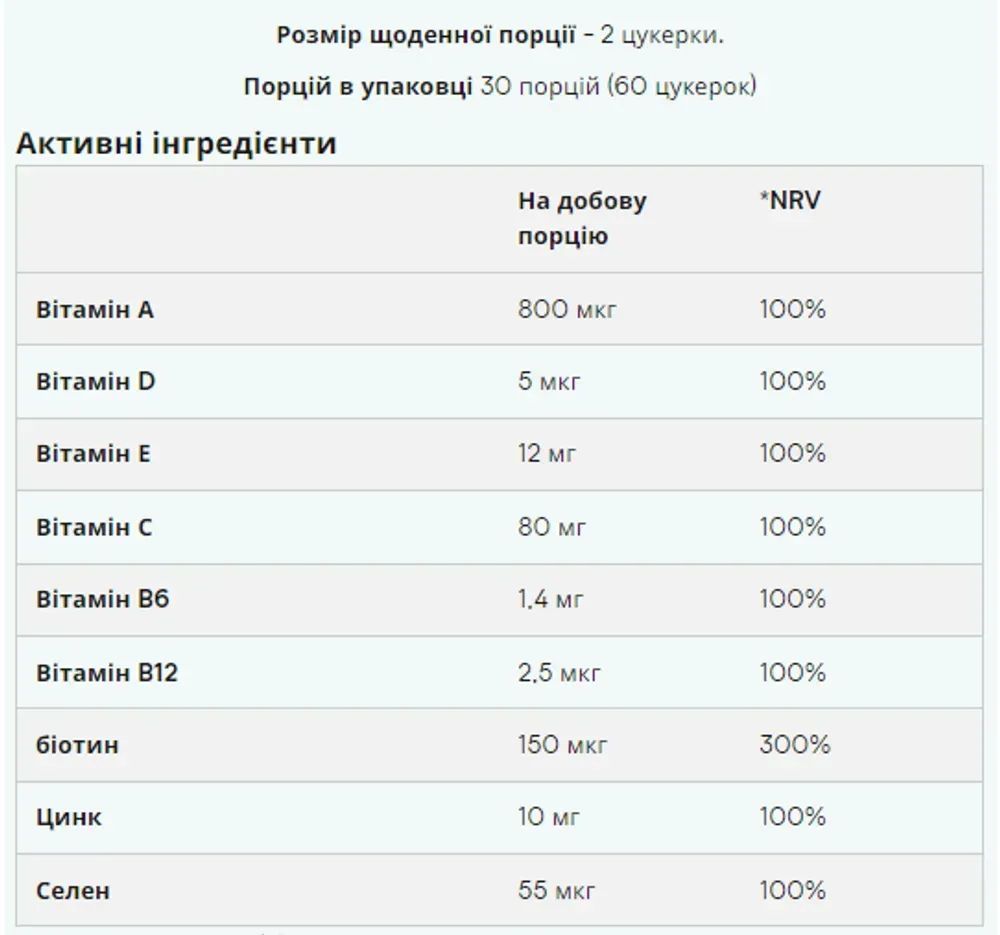
Task: Click the 'Вітамін C' ingredient name
Action: (x=94, y=527)
